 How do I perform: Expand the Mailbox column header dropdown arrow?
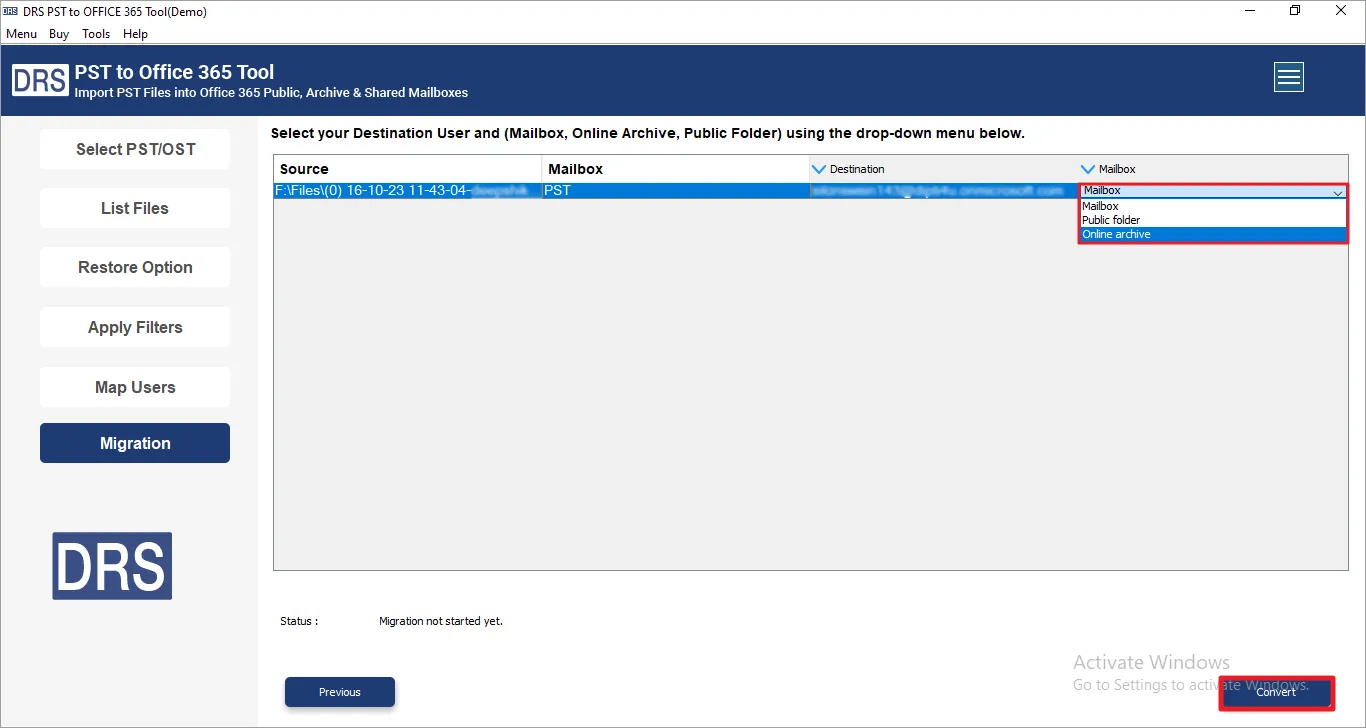tap(1089, 169)
